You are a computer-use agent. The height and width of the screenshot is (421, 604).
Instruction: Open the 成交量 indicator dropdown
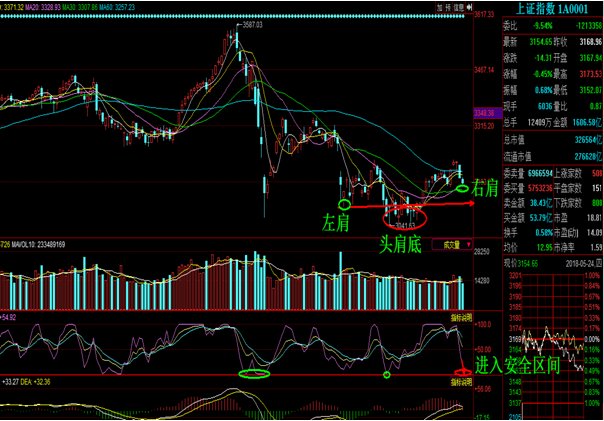coord(452,245)
